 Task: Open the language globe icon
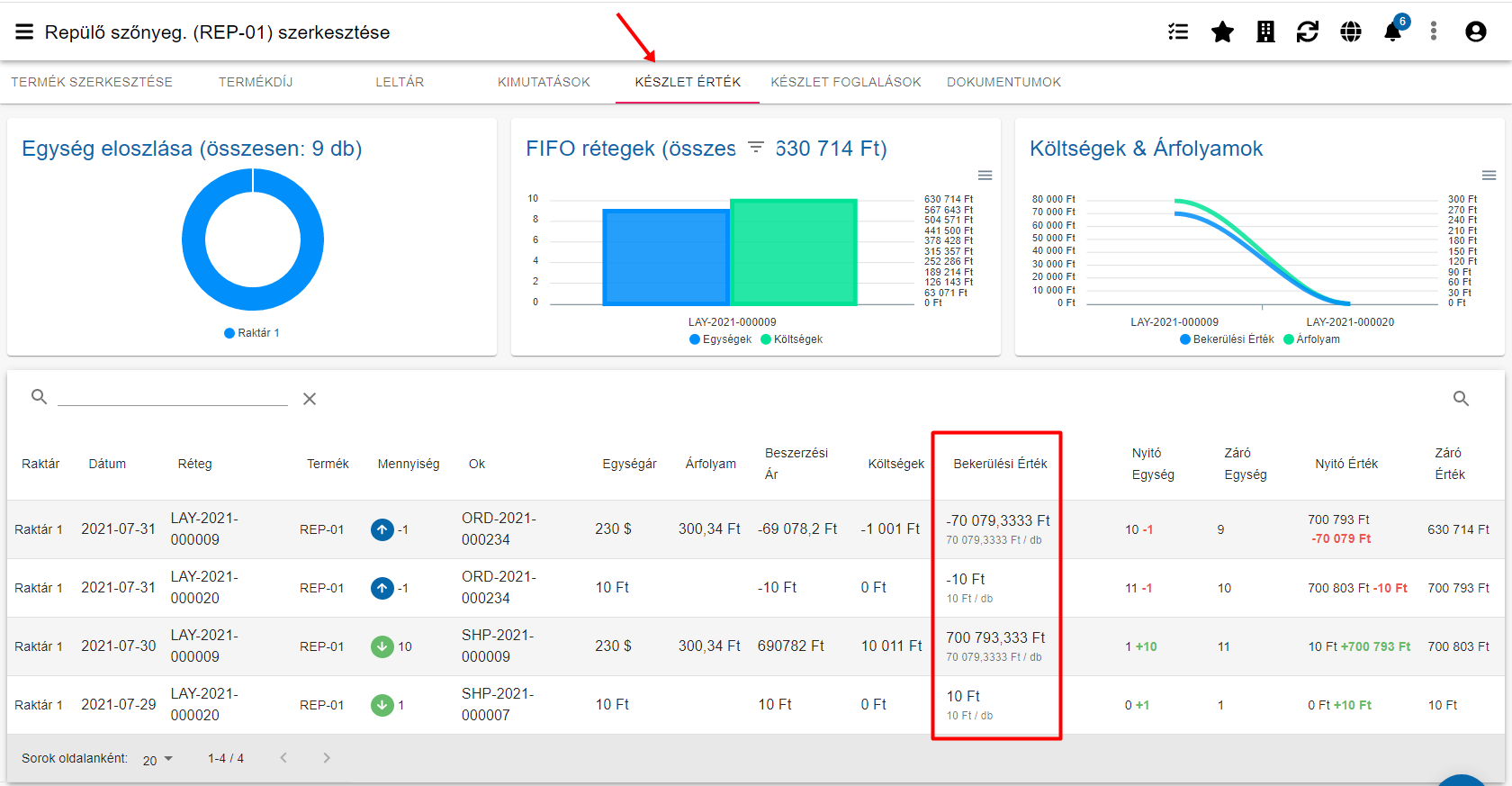[x=1351, y=32]
